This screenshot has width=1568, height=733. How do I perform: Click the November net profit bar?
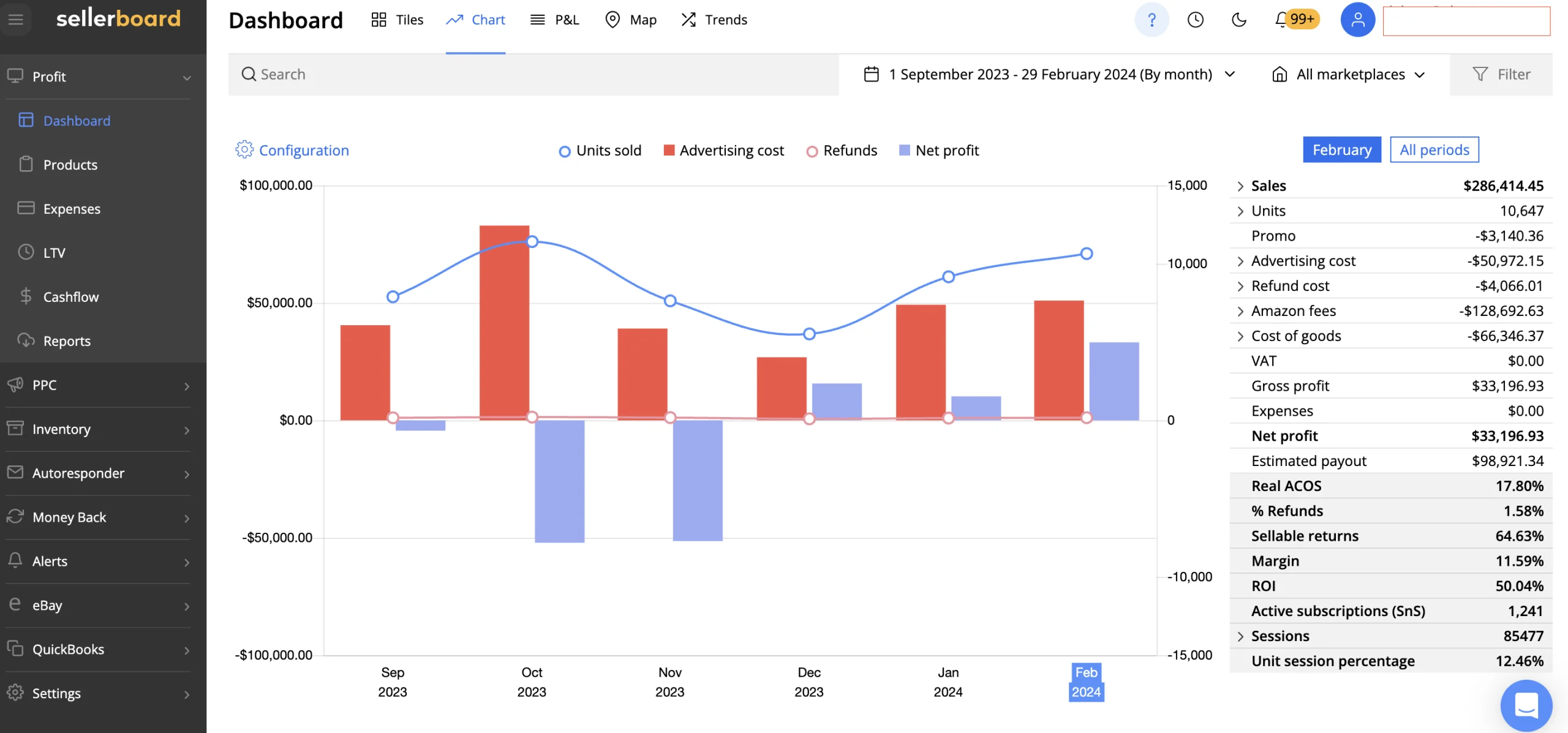pyautogui.click(x=697, y=480)
